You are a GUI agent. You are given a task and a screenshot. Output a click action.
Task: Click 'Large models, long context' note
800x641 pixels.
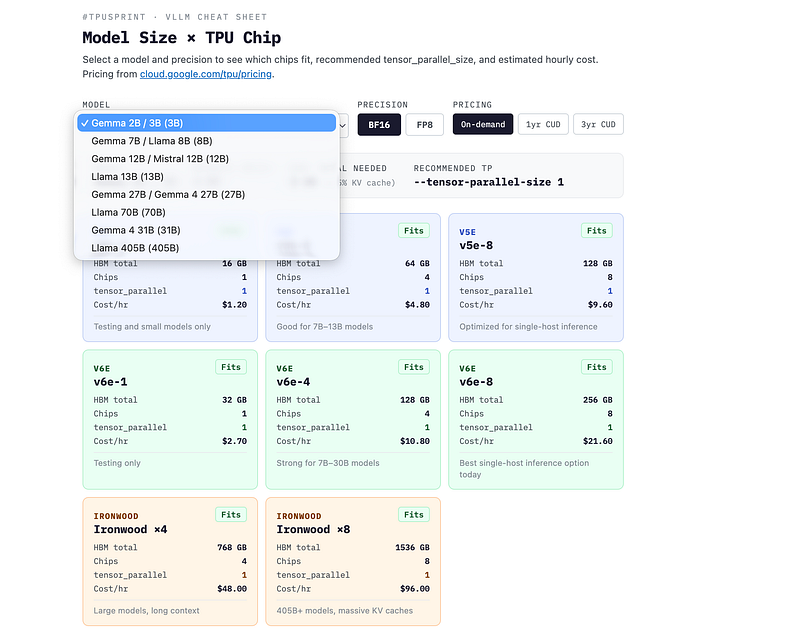point(146,610)
